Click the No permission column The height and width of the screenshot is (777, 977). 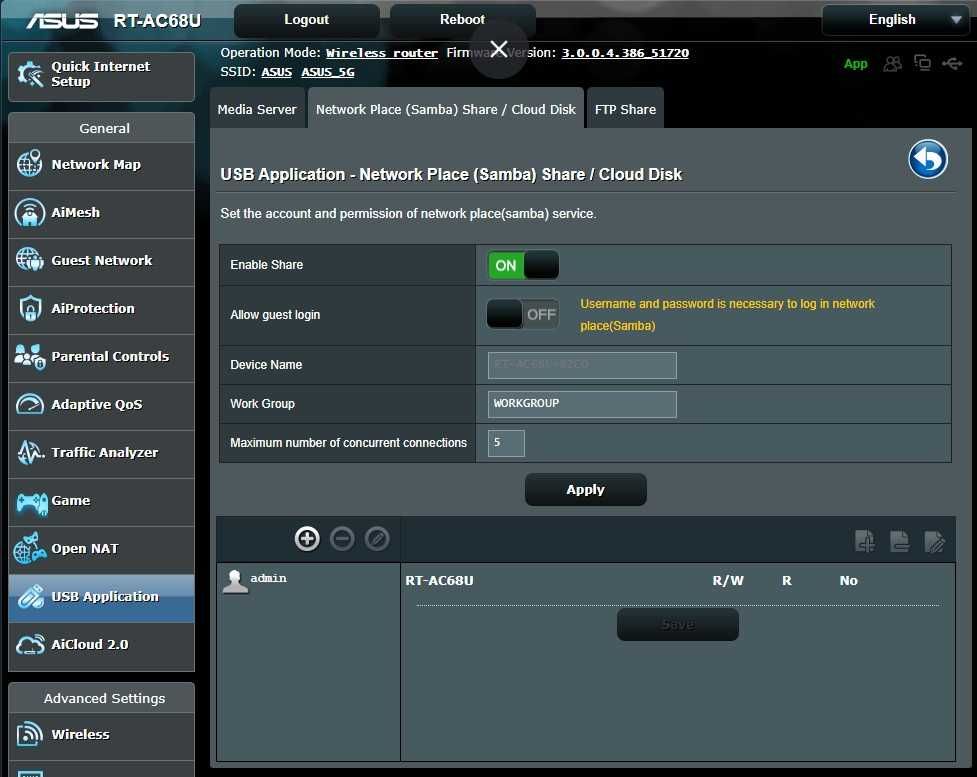point(849,581)
